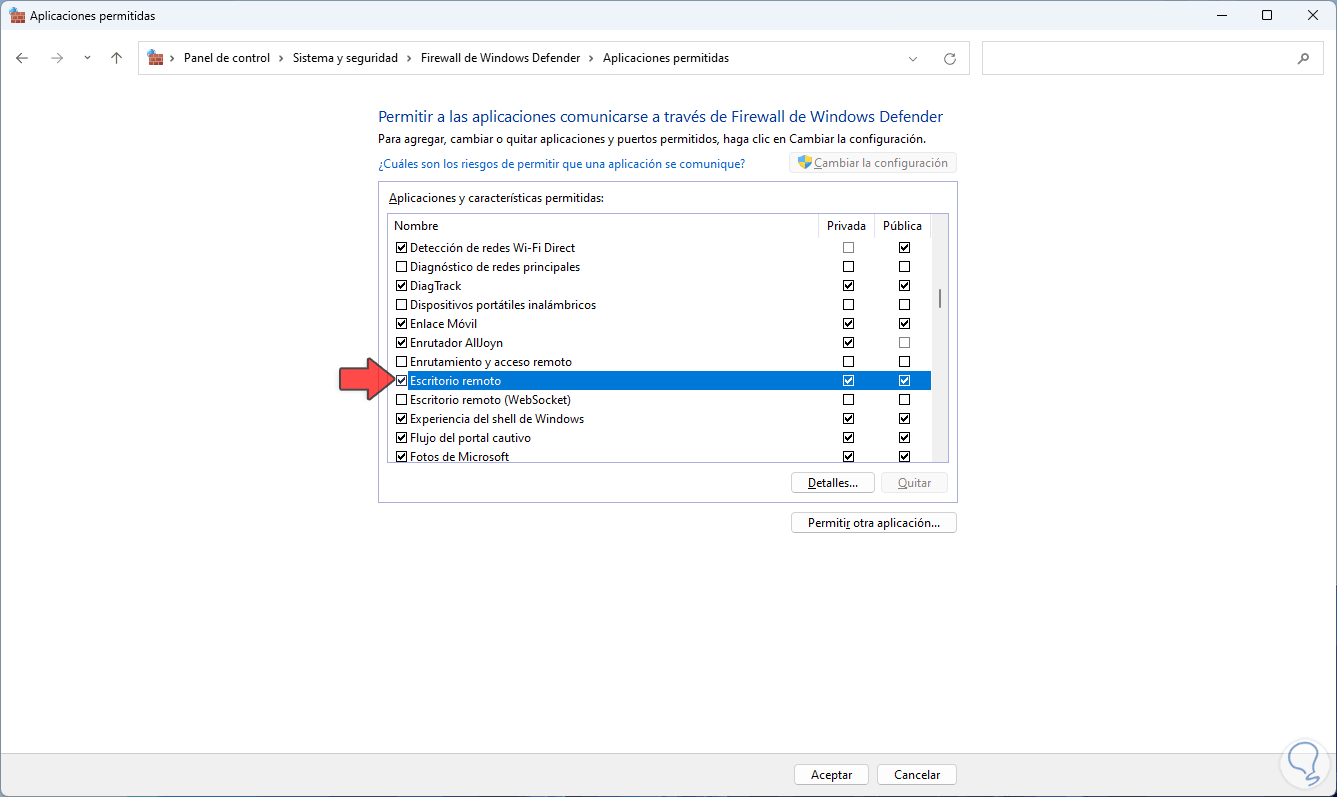Click the Forward navigation arrow
1337x797 pixels.
57,58
